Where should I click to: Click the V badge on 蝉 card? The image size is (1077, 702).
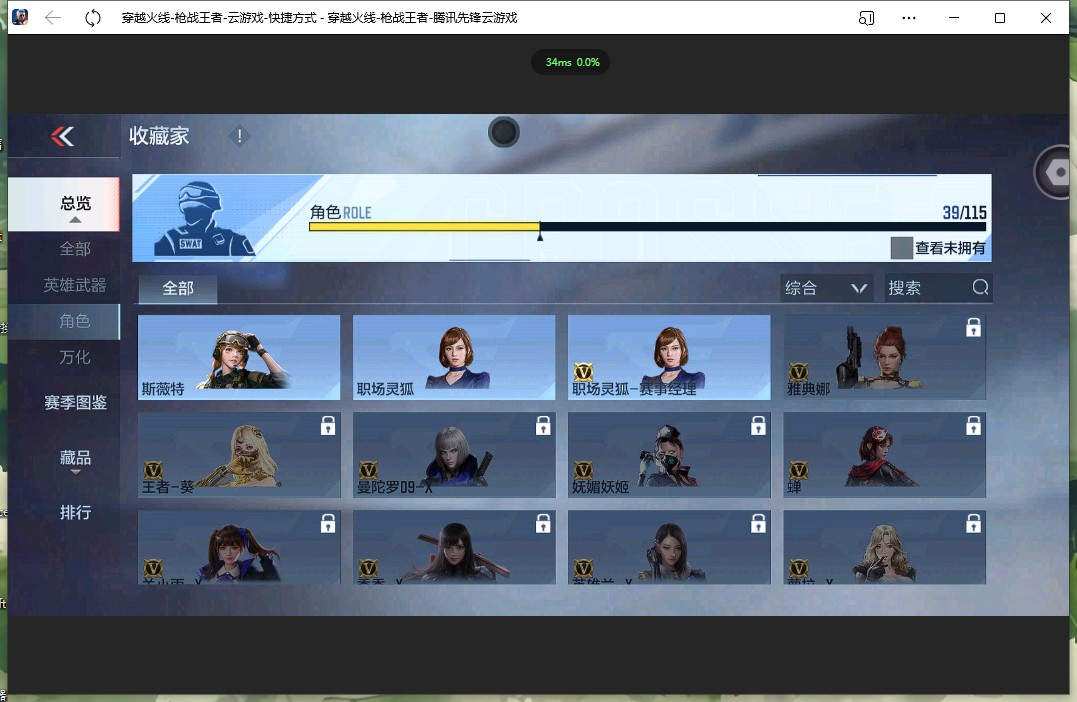click(x=798, y=471)
